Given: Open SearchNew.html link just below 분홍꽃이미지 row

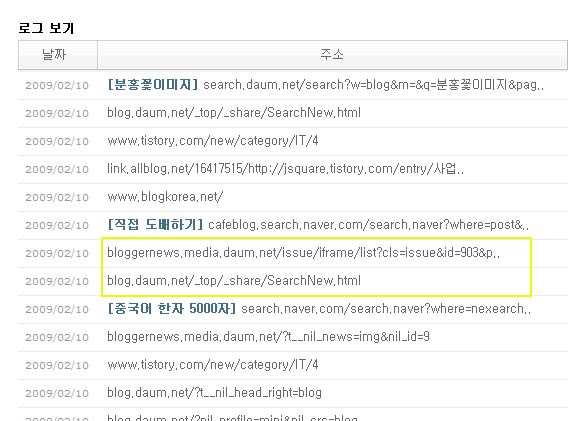Looking at the screenshot, I should point(234,113).
